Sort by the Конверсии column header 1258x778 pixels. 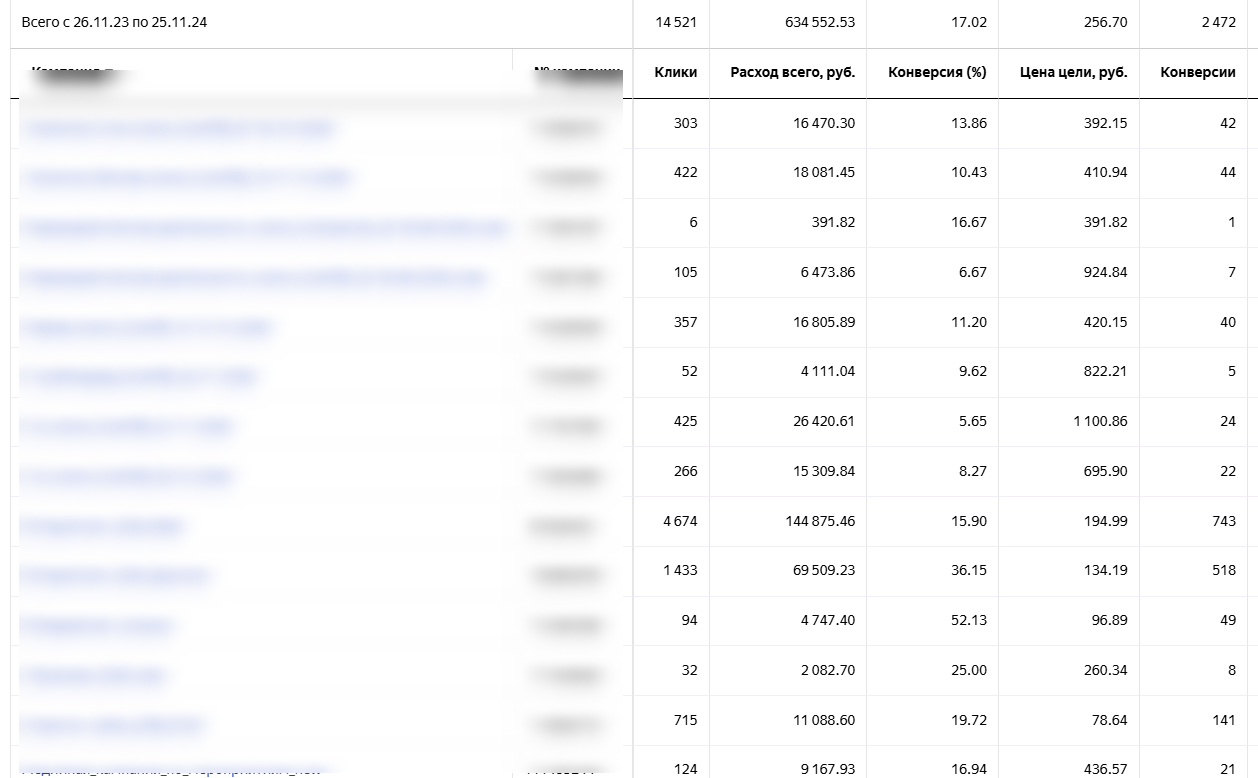[x=1198, y=72]
